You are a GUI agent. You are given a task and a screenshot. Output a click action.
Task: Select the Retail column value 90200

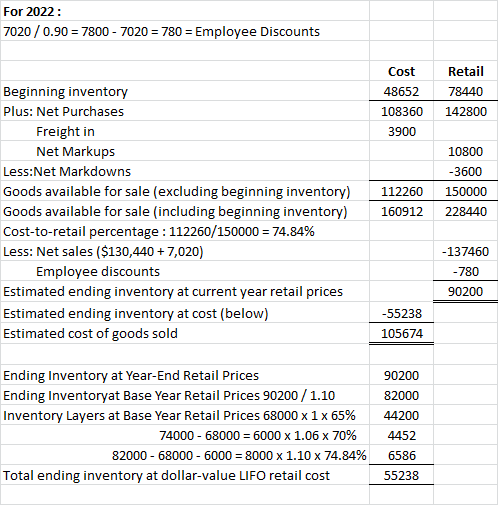point(465,292)
